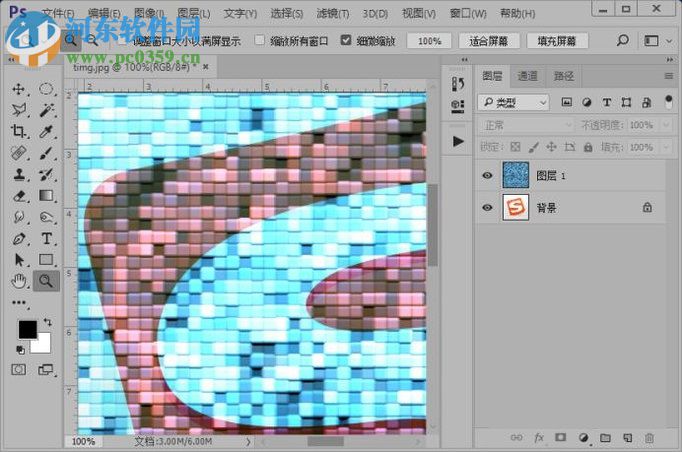The image size is (682, 452).
Task: Click the zoom out option icon
Action: (x=92, y=41)
